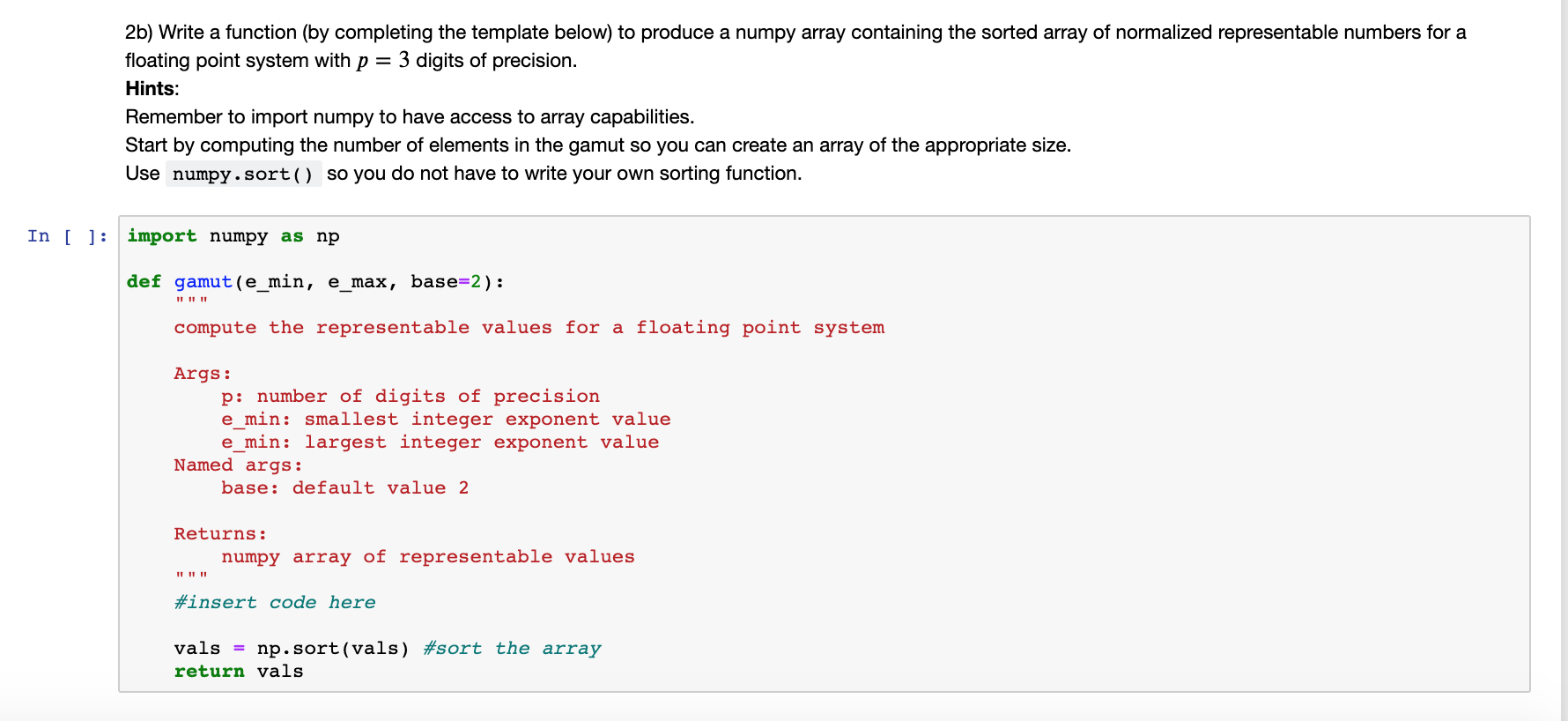Click the inline 'numpy.sort()' code snippet
1568x721 pixels.
click(x=243, y=174)
